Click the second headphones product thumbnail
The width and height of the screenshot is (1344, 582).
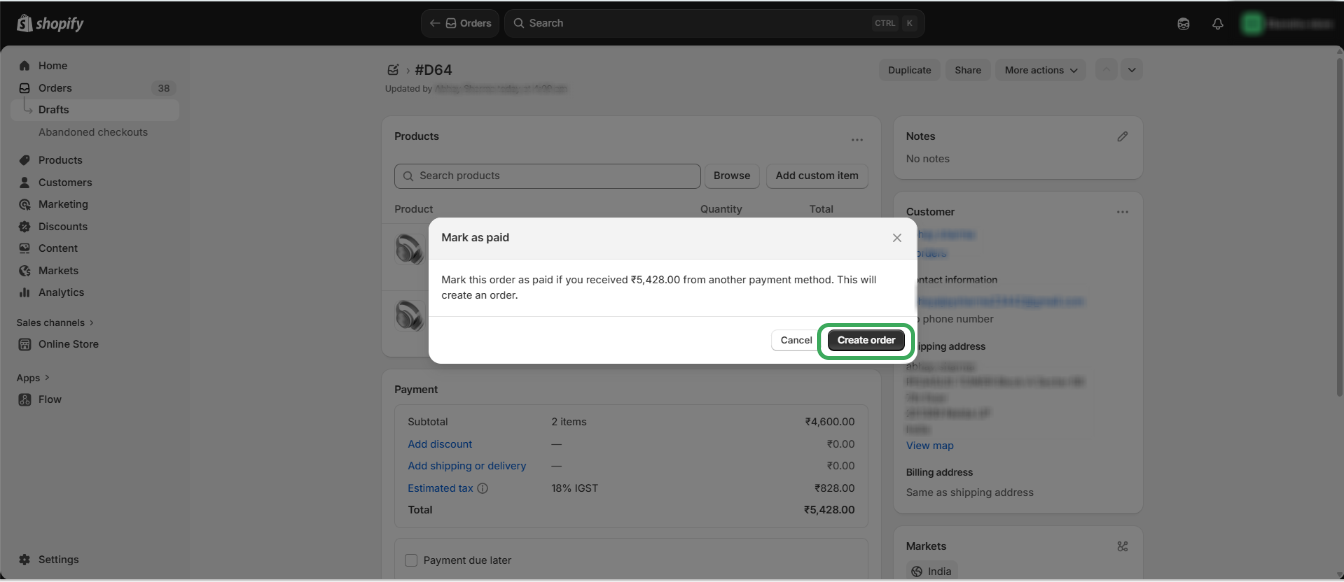tap(409, 315)
